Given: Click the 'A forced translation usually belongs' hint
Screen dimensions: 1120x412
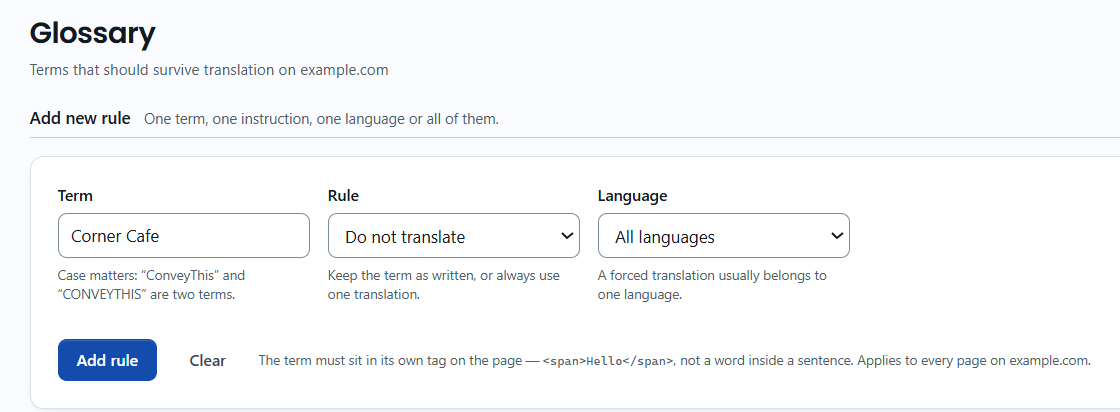Looking at the screenshot, I should click(x=712, y=284).
